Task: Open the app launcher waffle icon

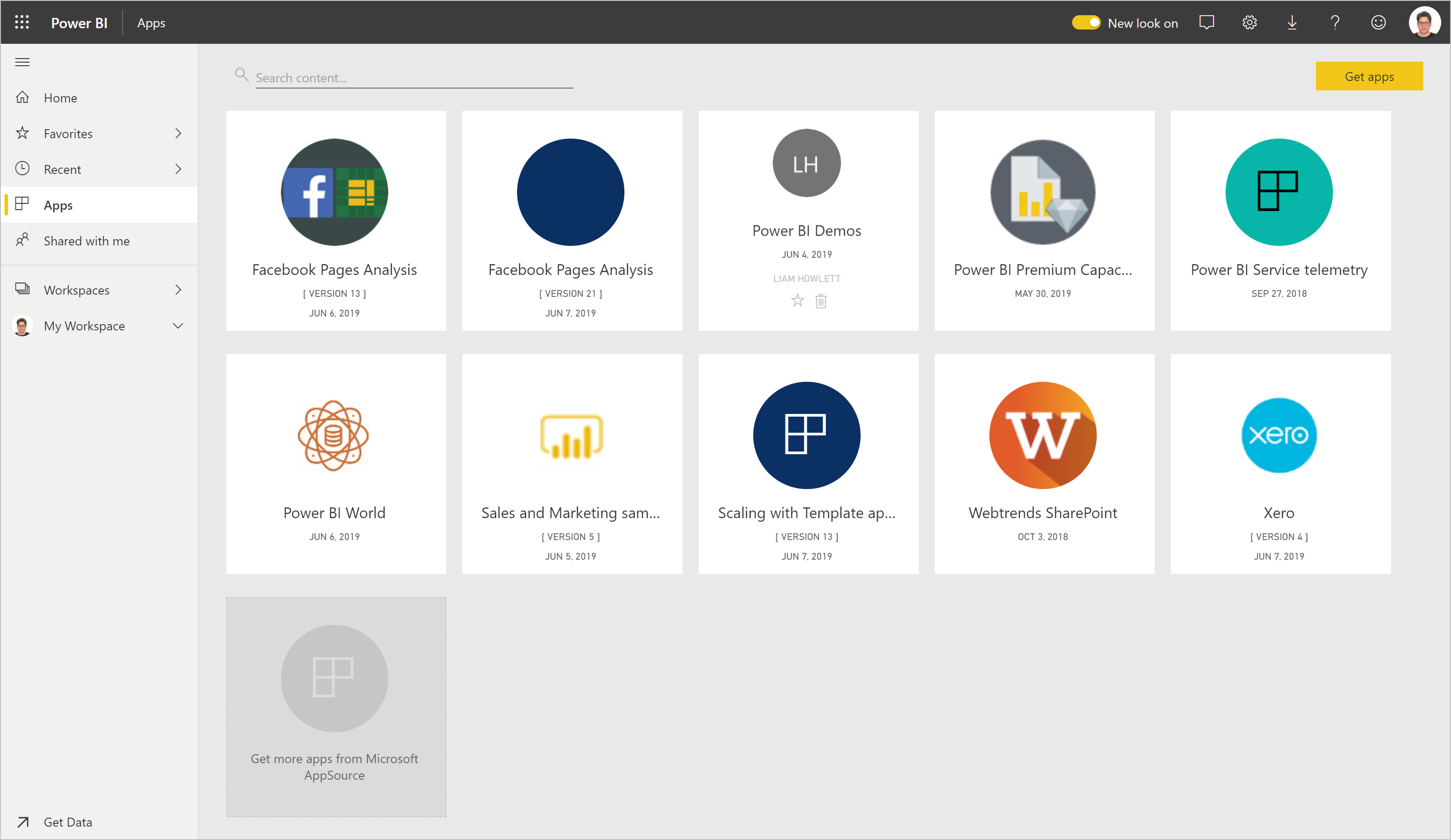Action: [x=22, y=22]
